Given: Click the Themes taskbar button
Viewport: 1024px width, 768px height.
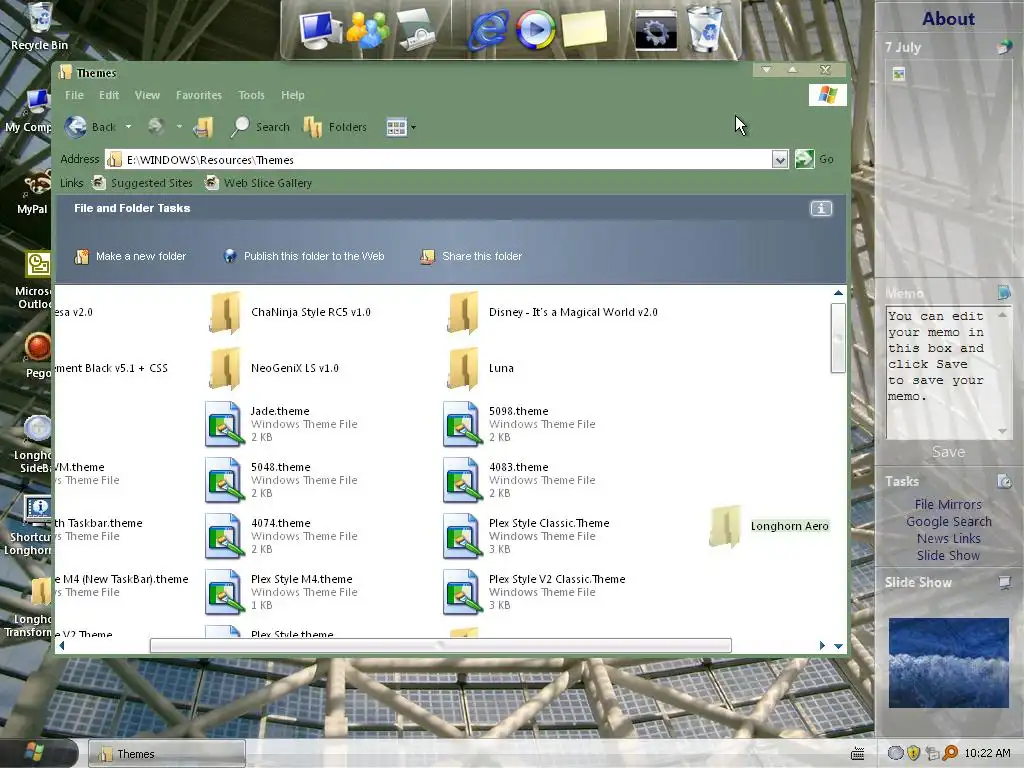Looking at the screenshot, I should click(167, 754).
